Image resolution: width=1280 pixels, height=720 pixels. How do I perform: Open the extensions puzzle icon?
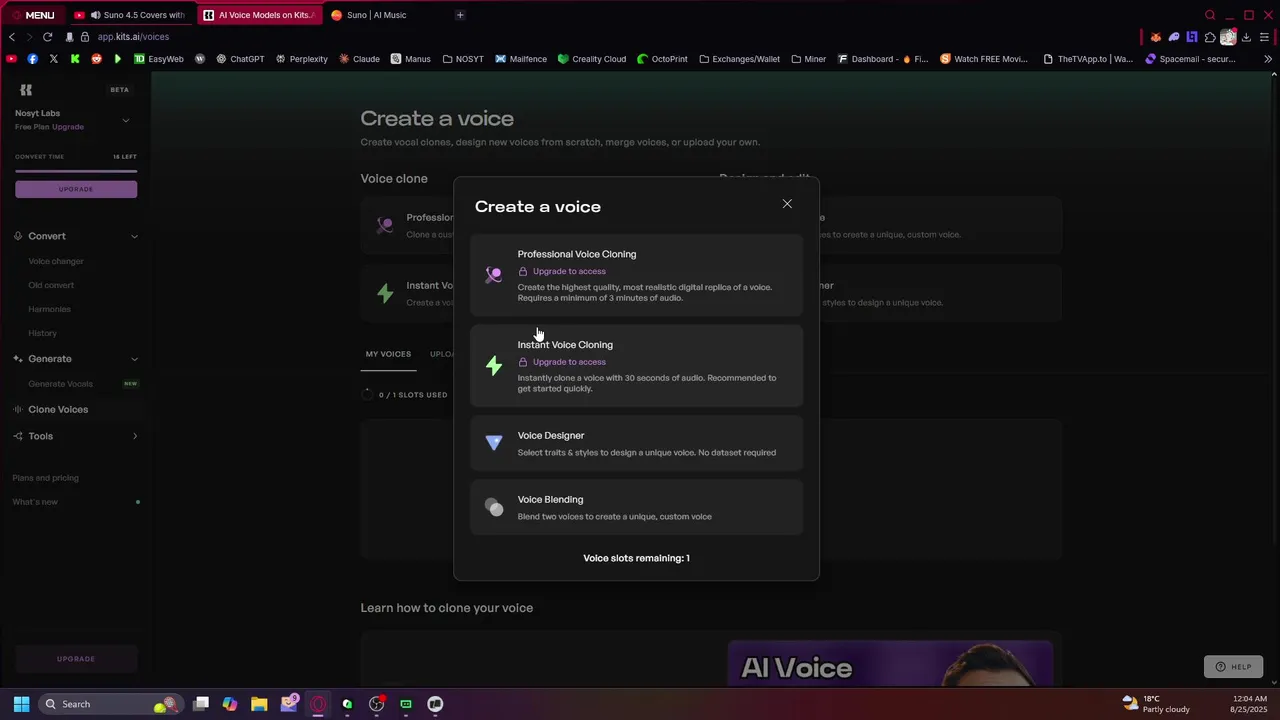point(1210,37)
